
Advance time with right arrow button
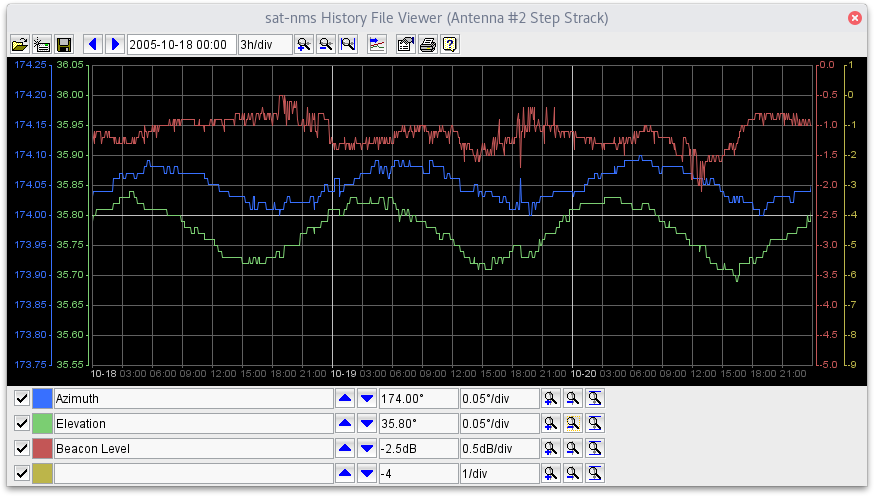pyautogui.click(x=115, y=44)
